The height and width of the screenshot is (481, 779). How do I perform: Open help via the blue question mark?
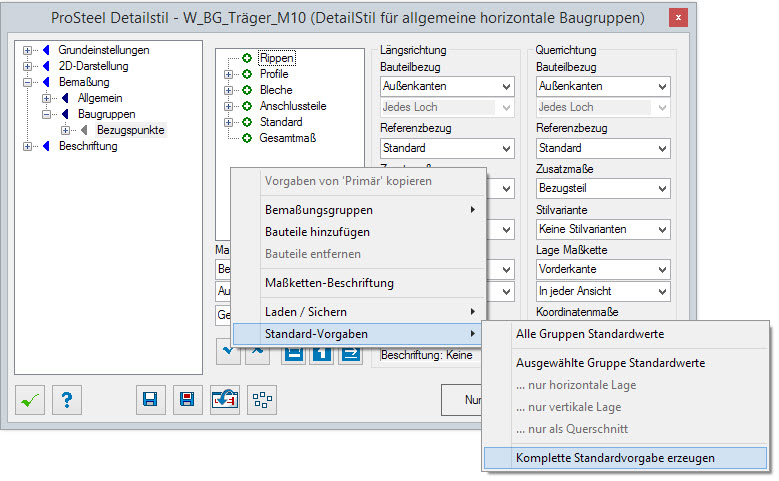click(67, 400)
